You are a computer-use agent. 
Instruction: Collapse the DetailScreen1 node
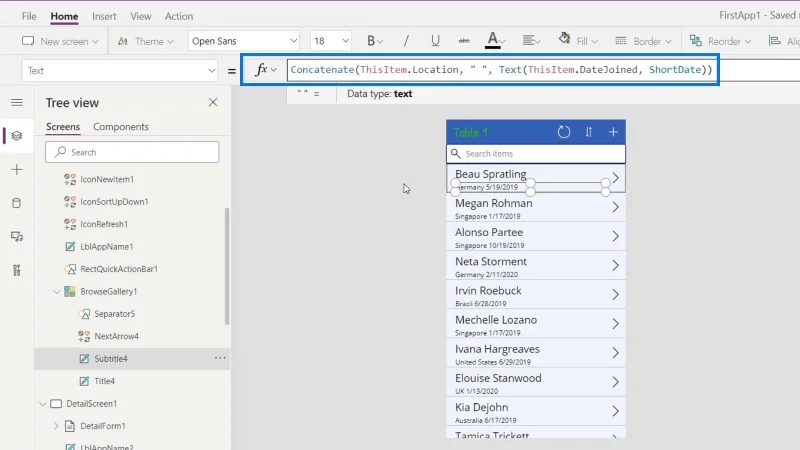43,404
